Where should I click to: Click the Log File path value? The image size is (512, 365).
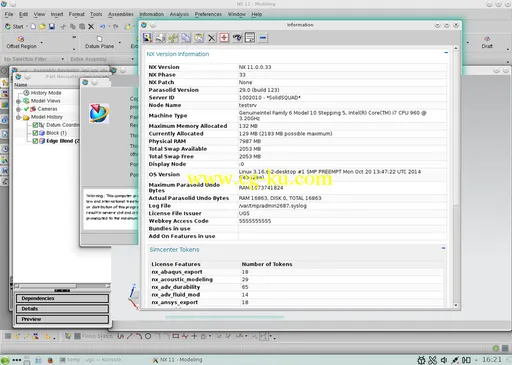coord(273,206)
